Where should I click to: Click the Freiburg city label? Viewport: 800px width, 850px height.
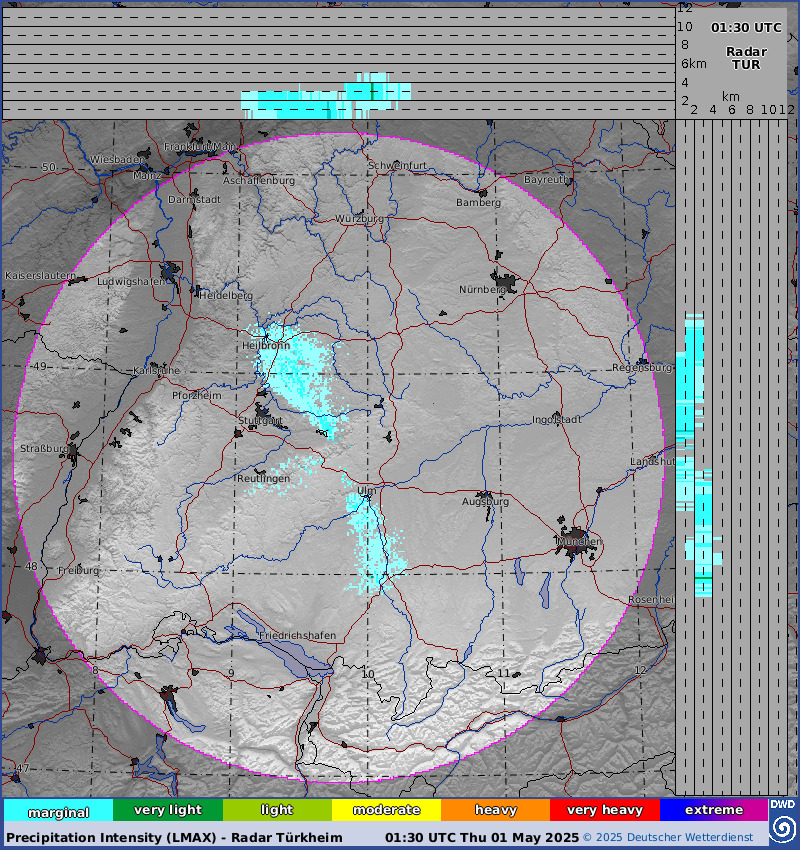point(79,570)
